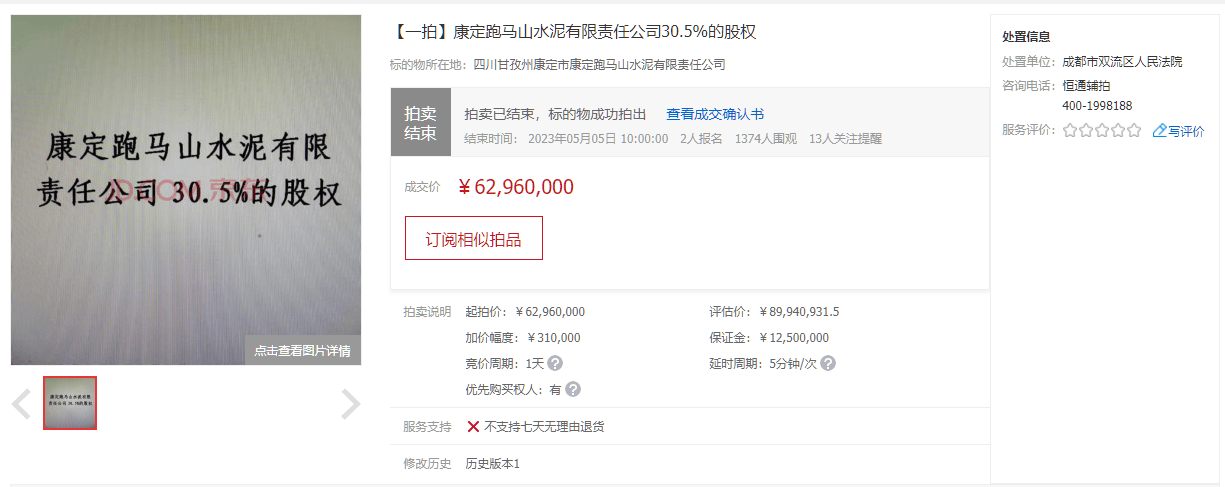The height and width of the screenshot is (487, 1225).
Task: Click the auction title 康定跑马山水泥有限责任公司30.5%的股权
Action: [x=575, y=32]
